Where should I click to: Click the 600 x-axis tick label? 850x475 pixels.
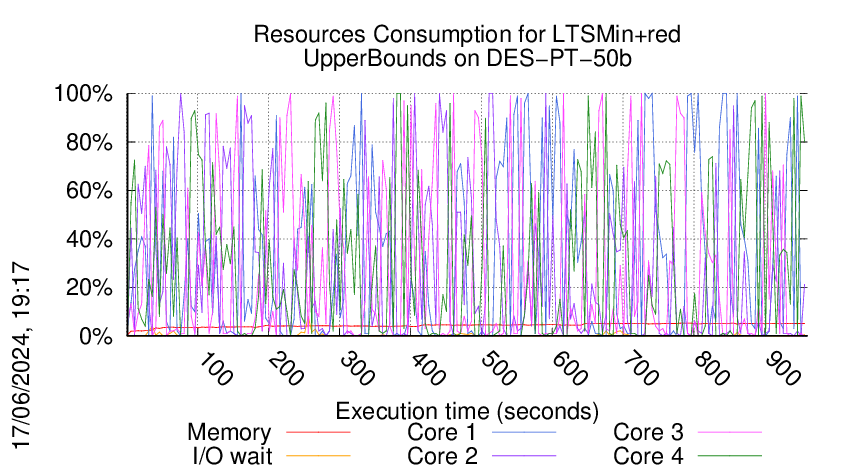tap(570, 369)
